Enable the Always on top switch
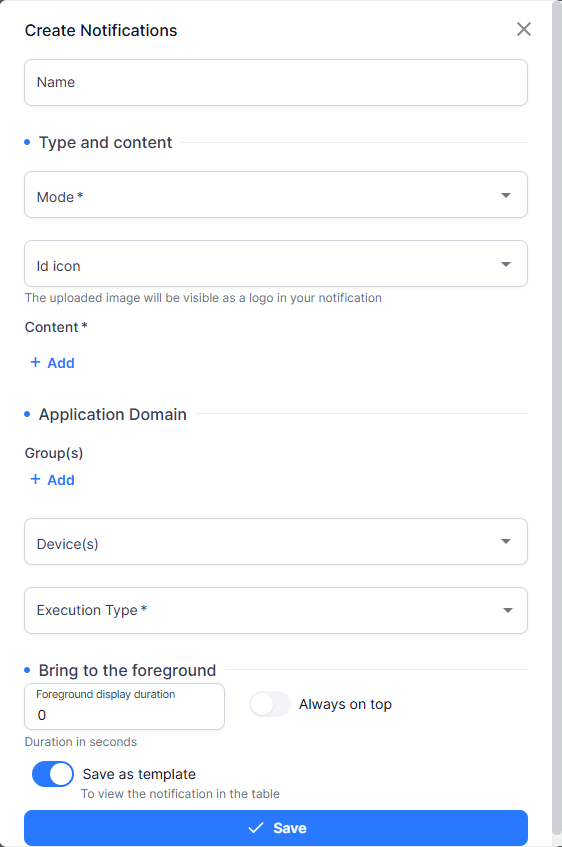Screen dimensions: 562x847 click(x=270, y=704)
